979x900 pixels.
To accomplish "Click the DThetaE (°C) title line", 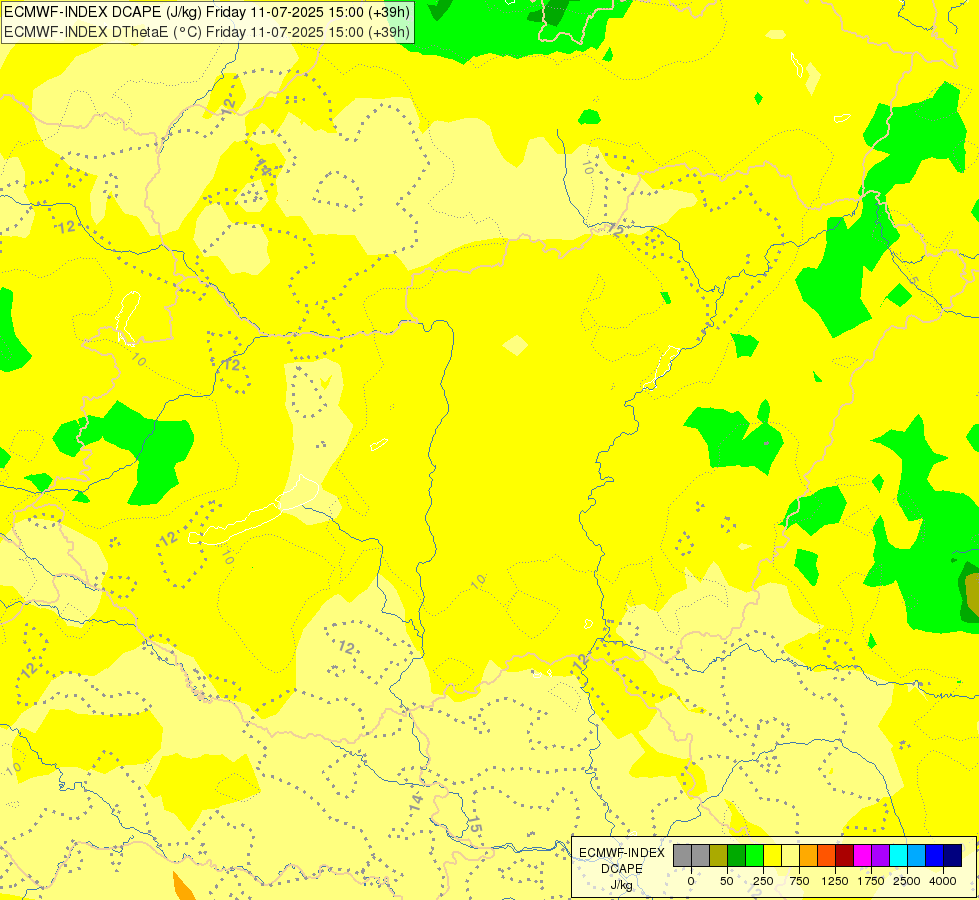I will [207, 31].
